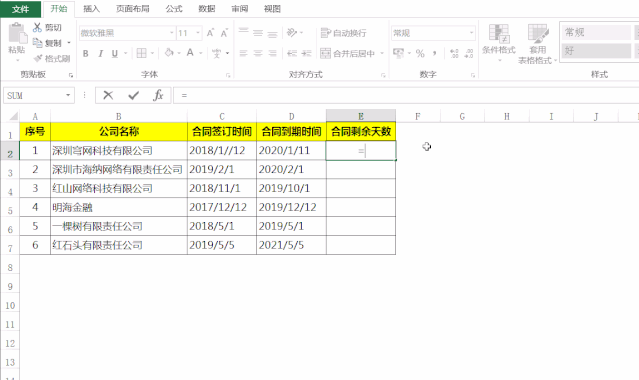This screenshot has width=639, height=380.
Task: Open the font name dropdown
Action: point(172,33)
